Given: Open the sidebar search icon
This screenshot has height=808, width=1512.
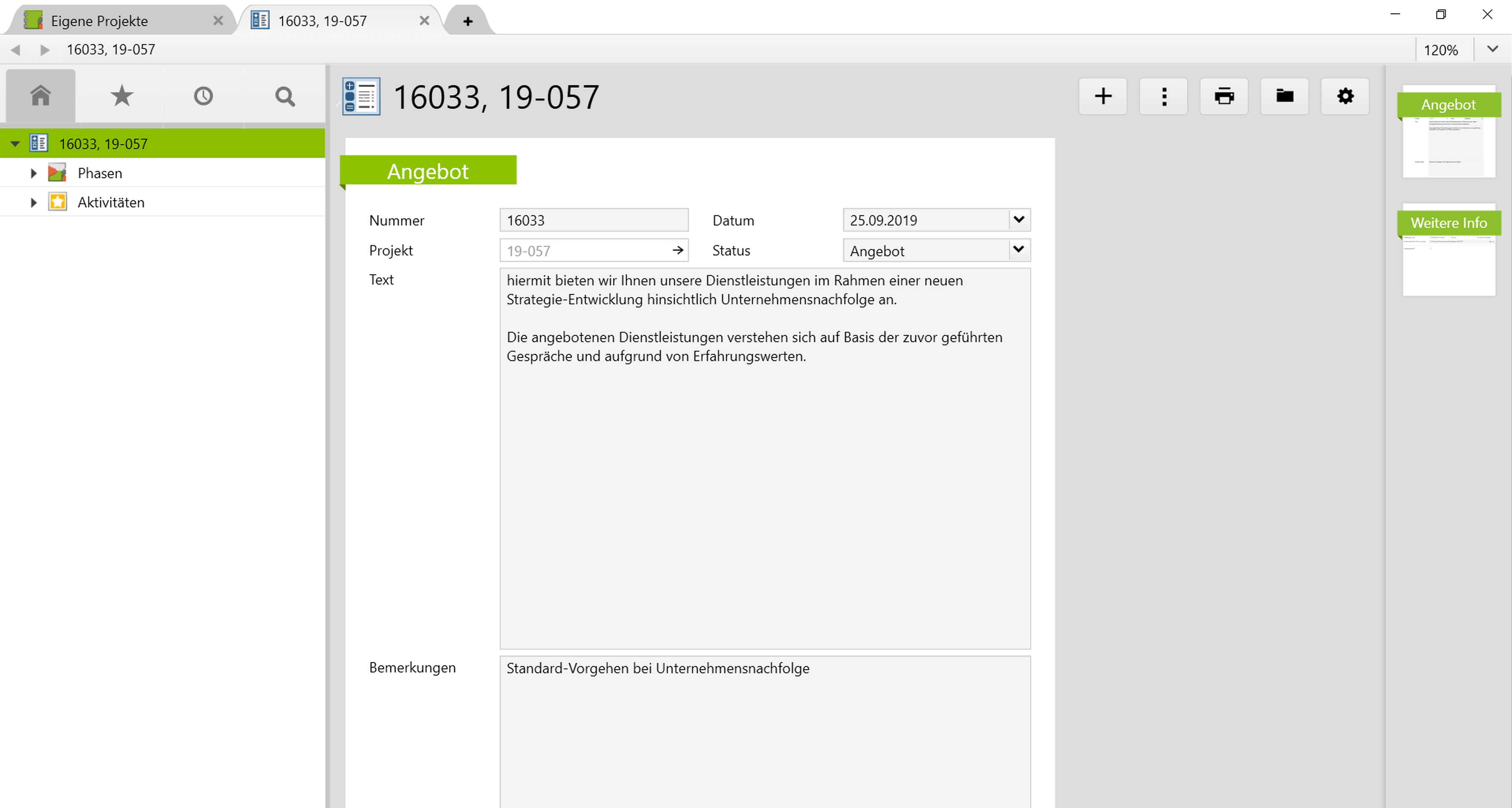Looking at the screenshot, I should [x=284, y=95].
